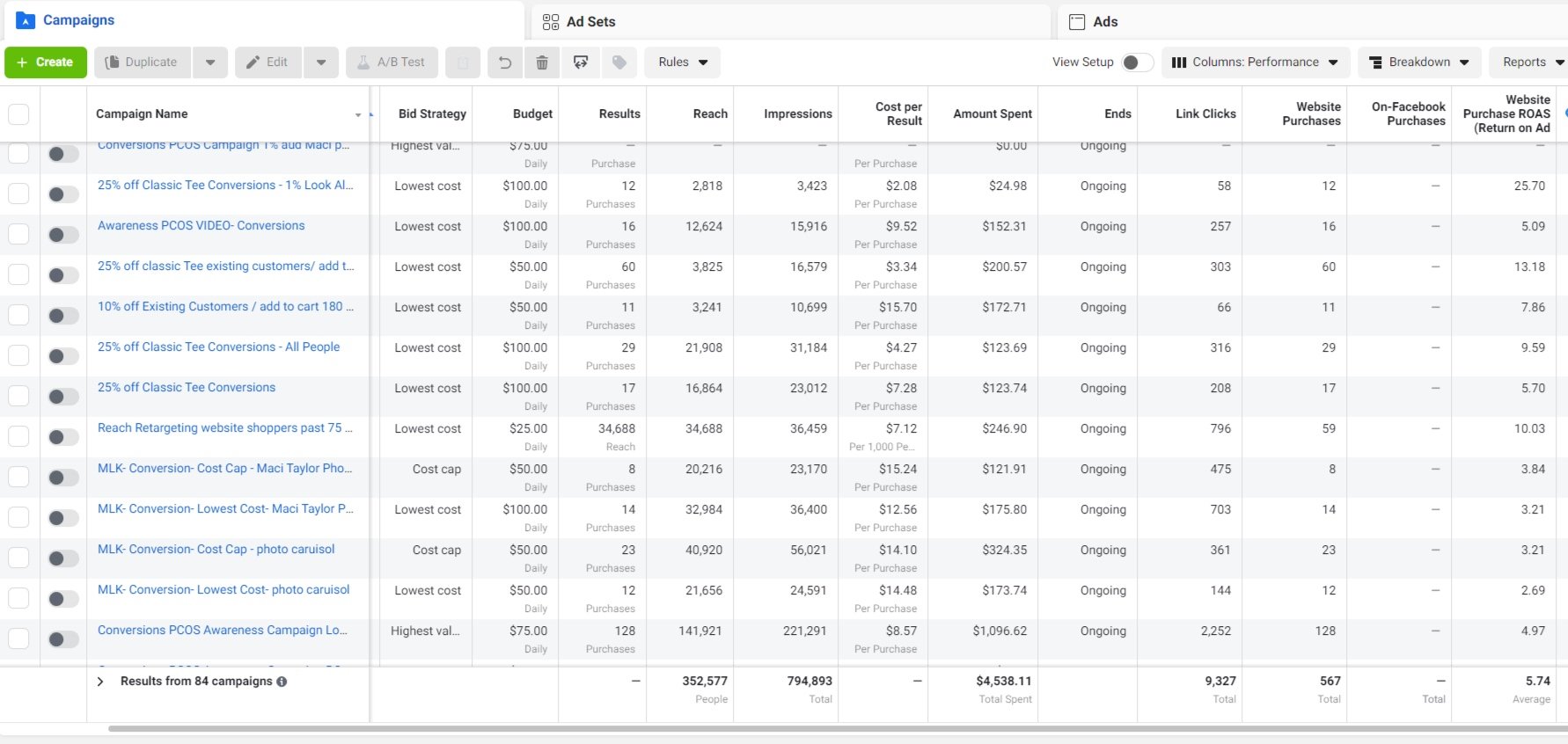Viewport: 1568px width, 744px height.
Task: Click the Cost cap bid strategy for photo caruisol
Action: (436, 551)
